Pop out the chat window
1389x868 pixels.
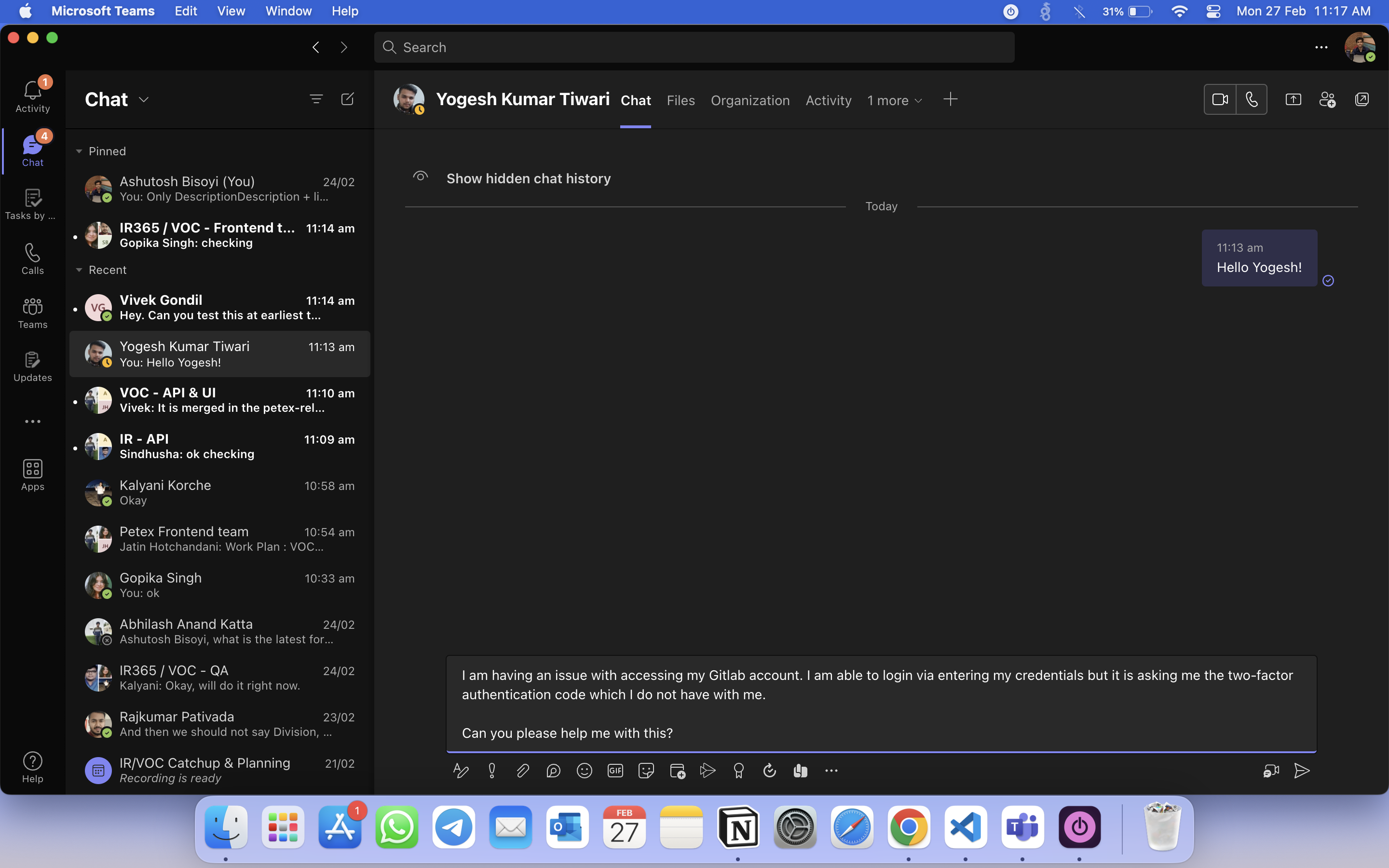[1362, 100]
